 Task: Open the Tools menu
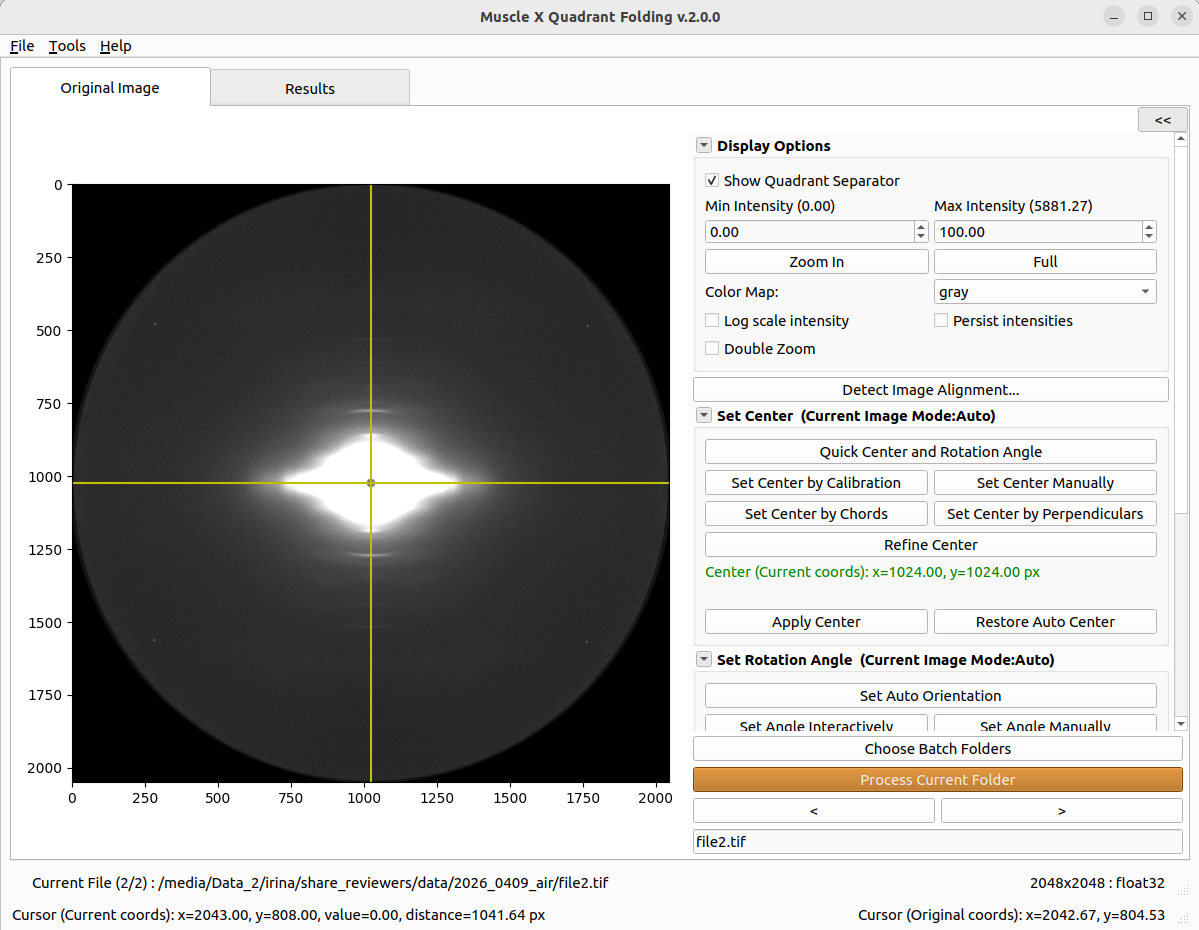[67, 46]
